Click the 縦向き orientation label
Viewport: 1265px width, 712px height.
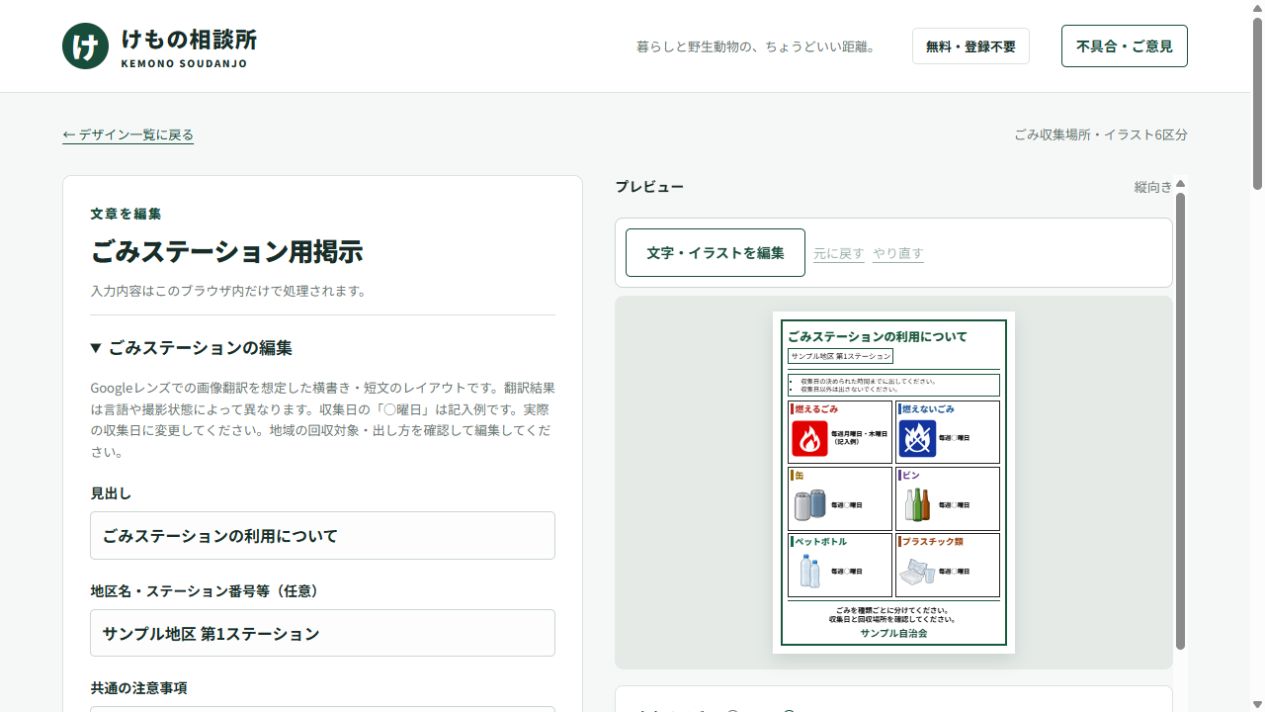[1153, 187]
